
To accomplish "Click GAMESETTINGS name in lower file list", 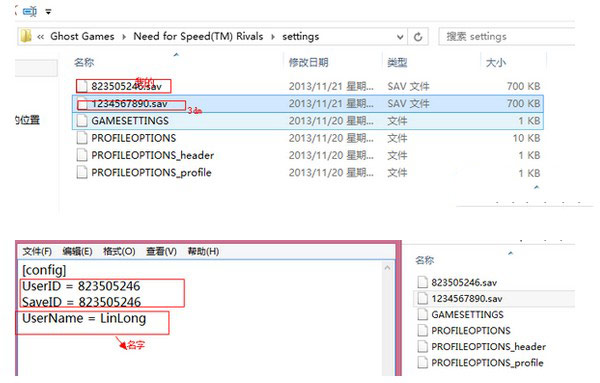I will [x=467, y=315].
